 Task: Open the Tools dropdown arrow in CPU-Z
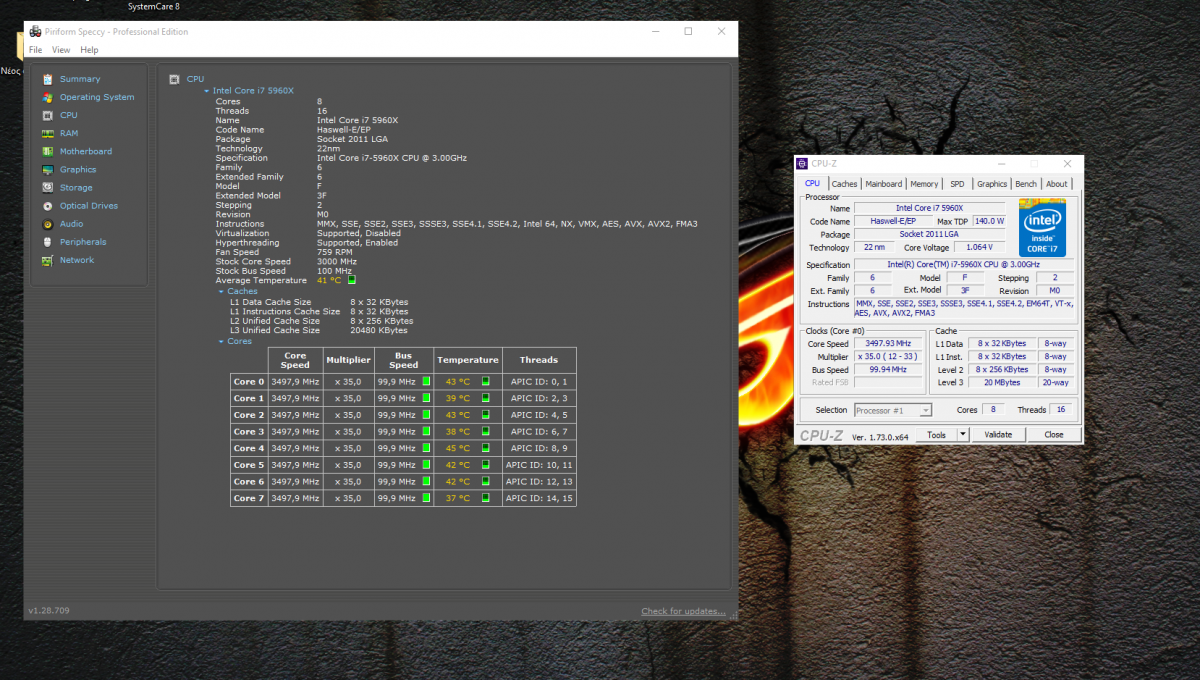pos(963,435)
